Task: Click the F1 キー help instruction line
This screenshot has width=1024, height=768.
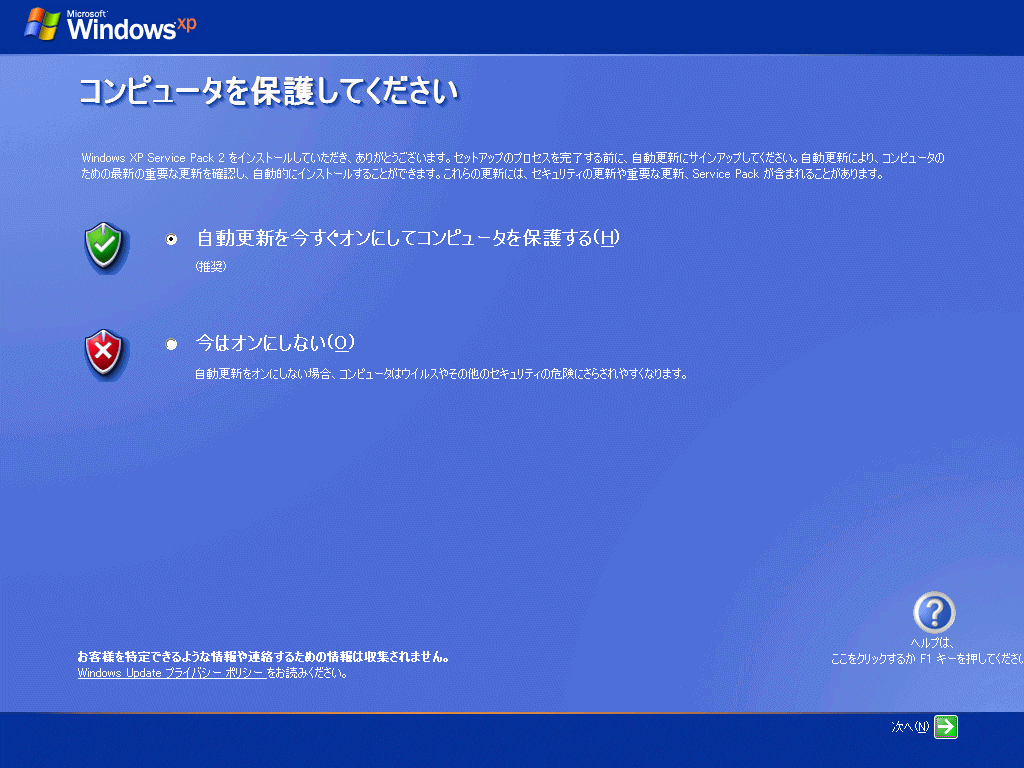Action: 927,658
